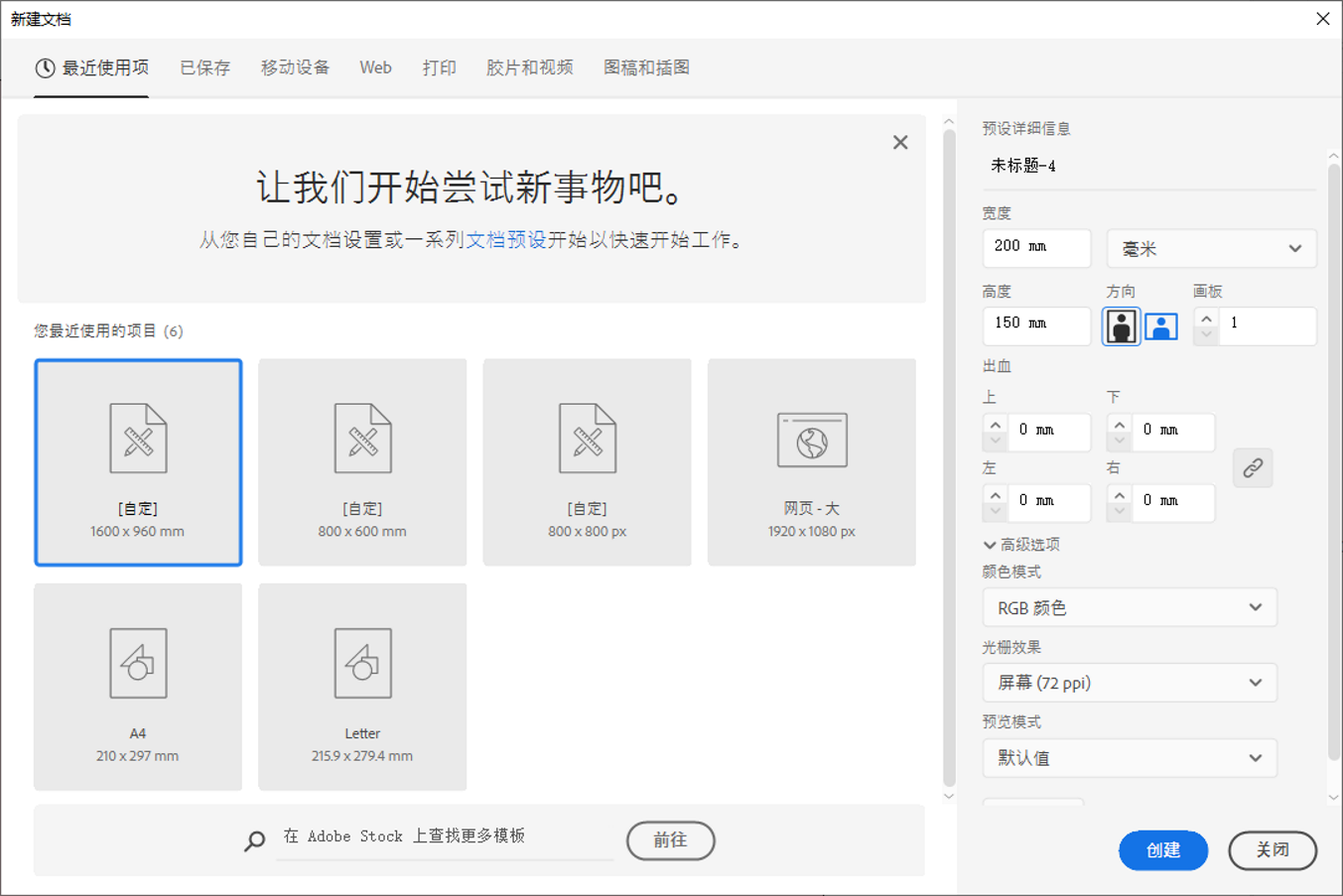1343x896 pixels.
Task: Select portrait orientation icon
Action: [1121, 325]
